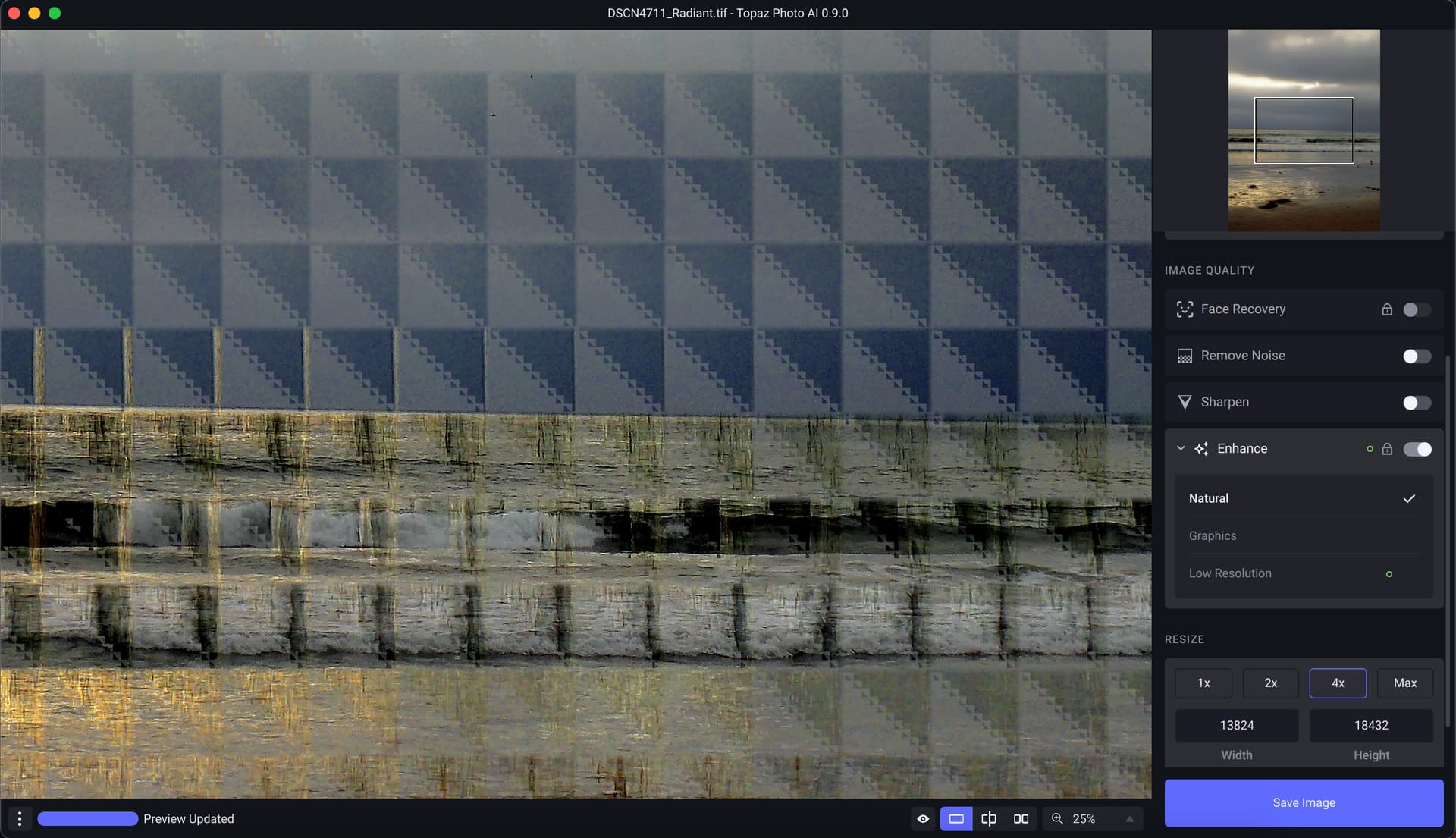This screenshot has height=838, width=1456.
Task: Select the Max resize option
Action: (1404, 683)
